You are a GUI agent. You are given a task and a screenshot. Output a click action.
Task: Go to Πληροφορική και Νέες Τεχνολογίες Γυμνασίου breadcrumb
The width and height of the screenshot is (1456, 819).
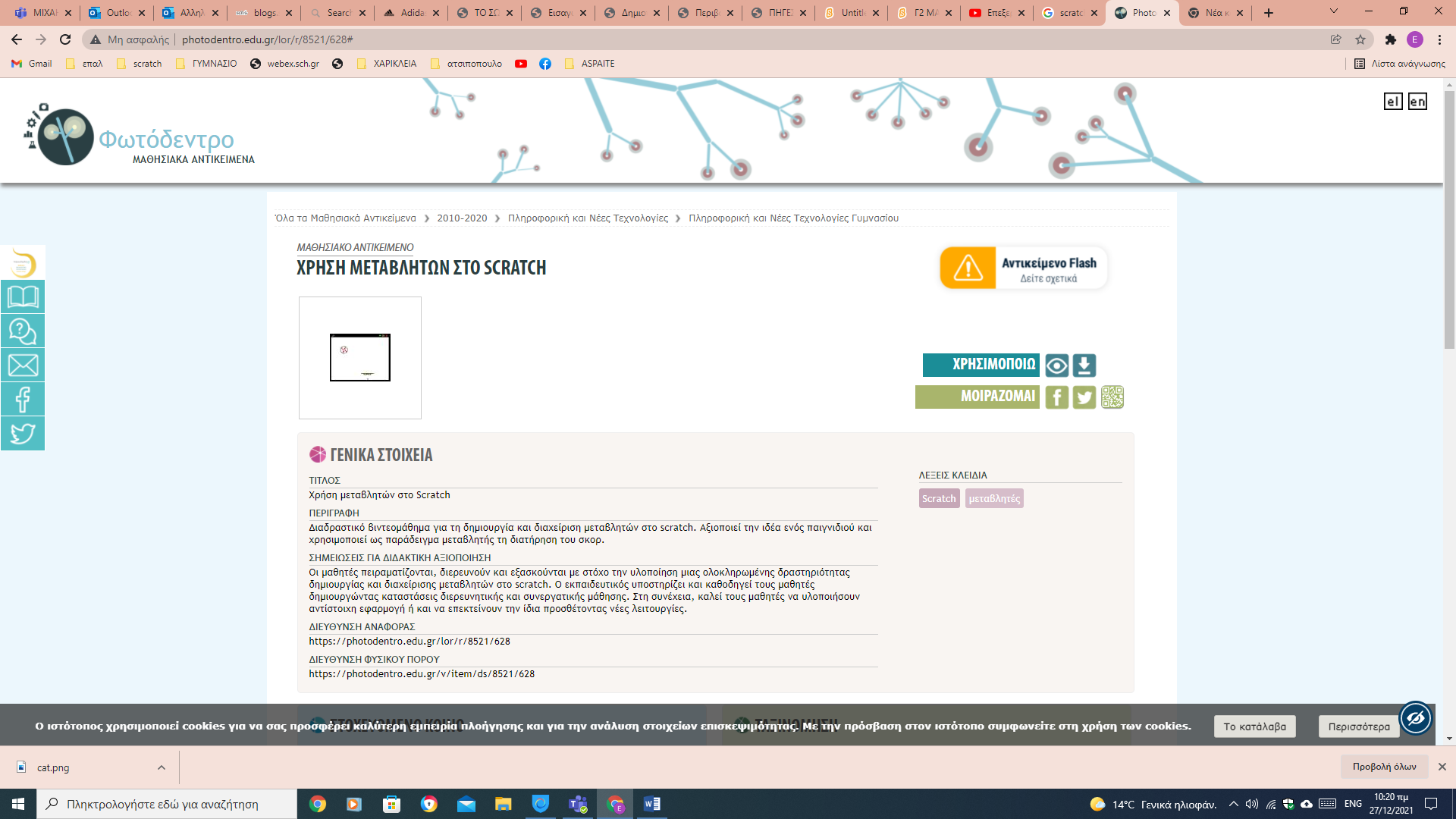click(x=793, y=218)
